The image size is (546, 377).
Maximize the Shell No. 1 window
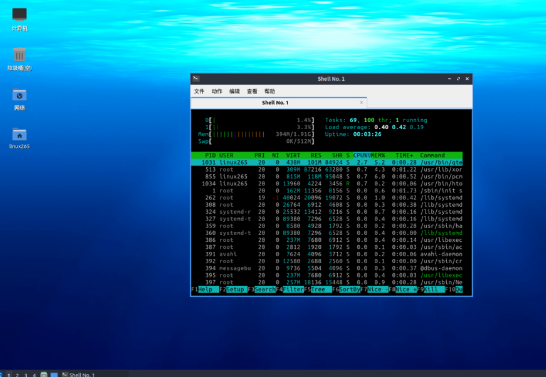458,79
